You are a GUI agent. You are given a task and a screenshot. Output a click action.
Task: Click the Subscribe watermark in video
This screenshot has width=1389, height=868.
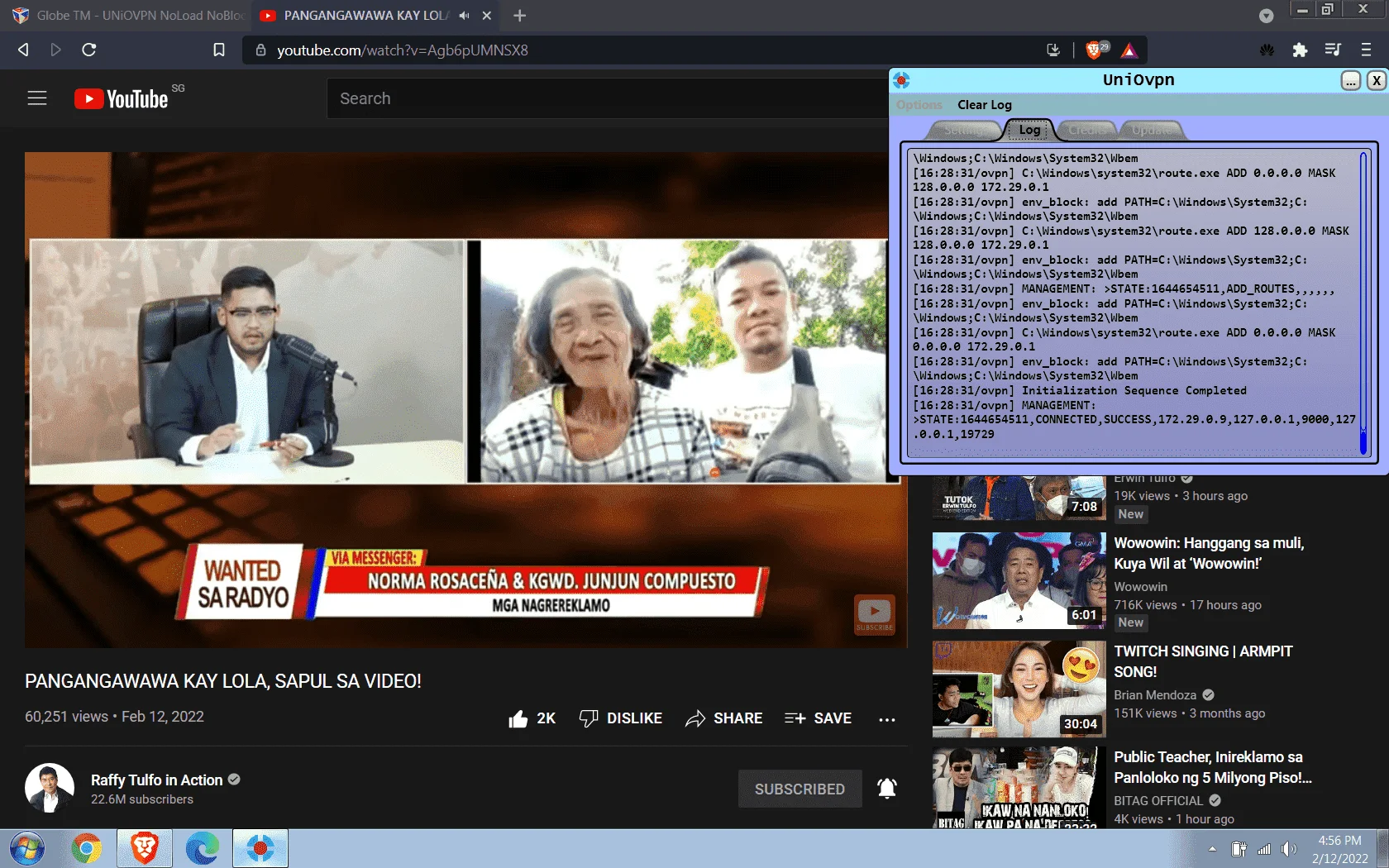pyautogui.click(x=874, y=615)
